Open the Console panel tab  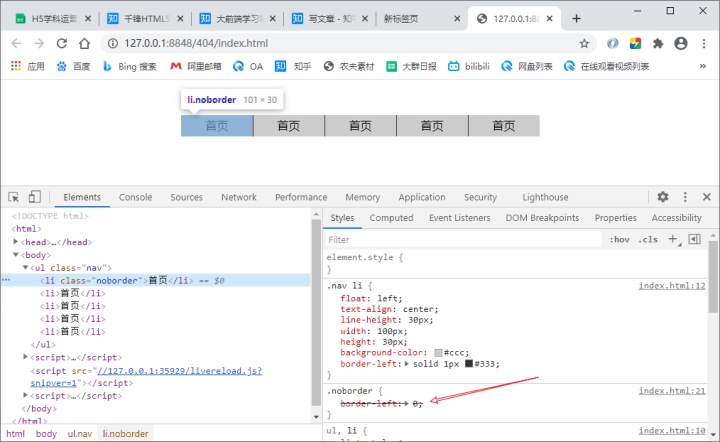click(x=135, y=197)
